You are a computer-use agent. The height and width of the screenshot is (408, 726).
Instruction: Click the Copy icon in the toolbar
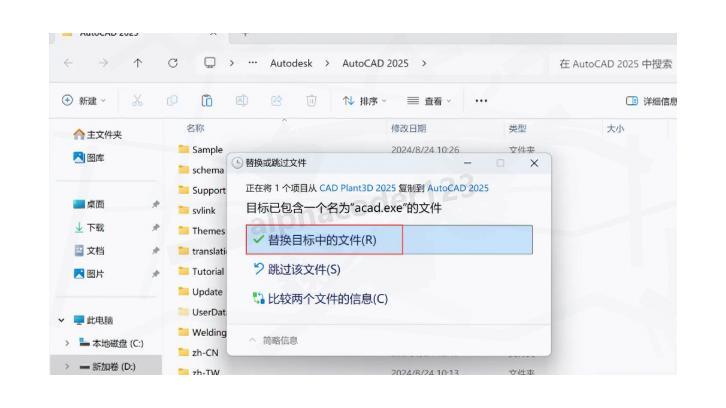(172, 100)
